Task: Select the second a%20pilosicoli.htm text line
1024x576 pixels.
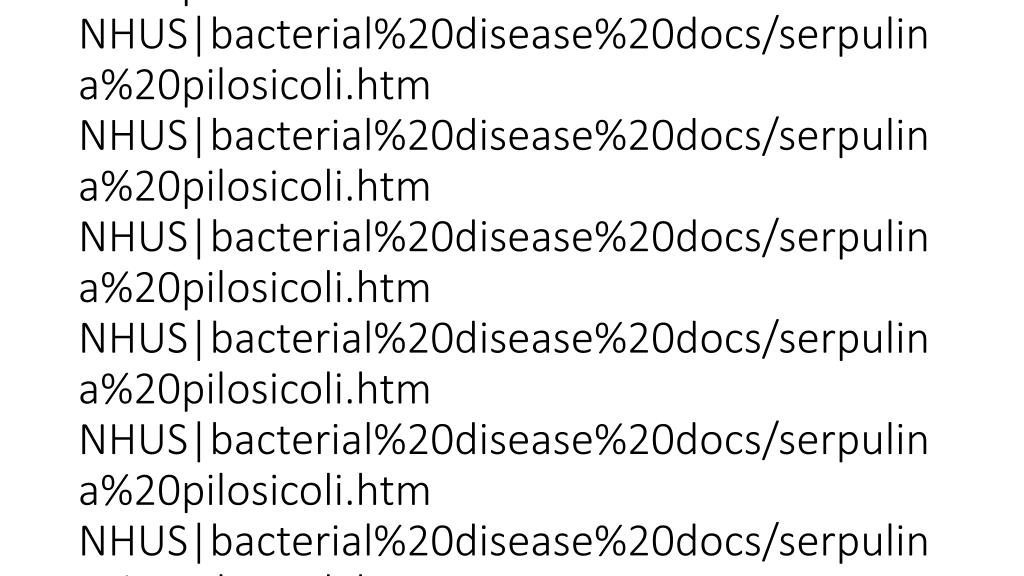Action: (254, 187)
